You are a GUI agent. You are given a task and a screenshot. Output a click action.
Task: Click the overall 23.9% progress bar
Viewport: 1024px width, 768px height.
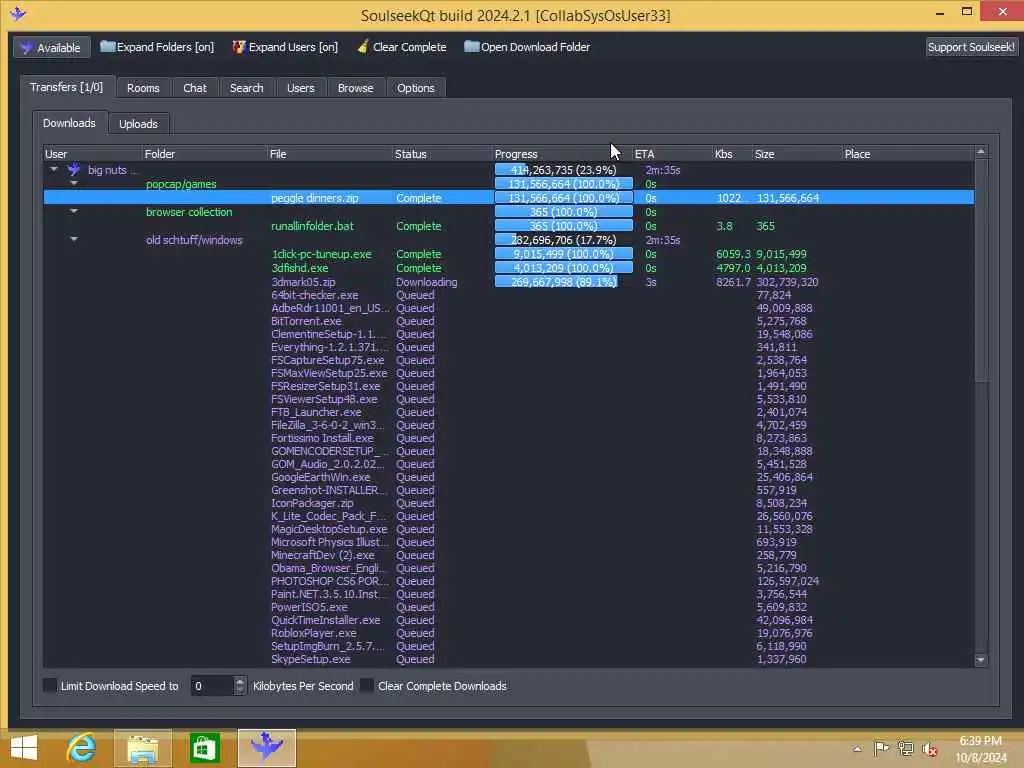click(x=564, y=170)
